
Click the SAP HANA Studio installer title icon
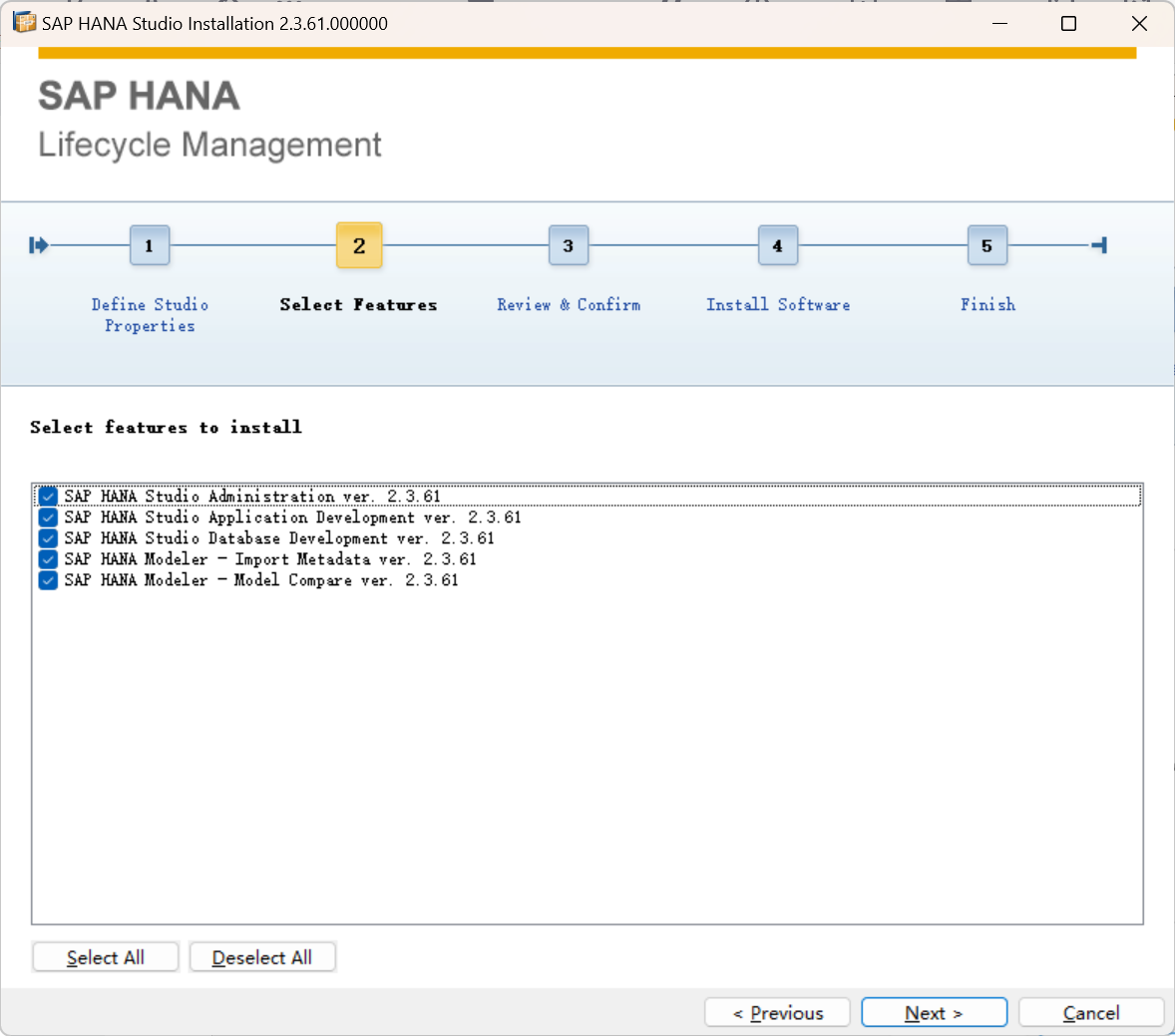point(24,23)
